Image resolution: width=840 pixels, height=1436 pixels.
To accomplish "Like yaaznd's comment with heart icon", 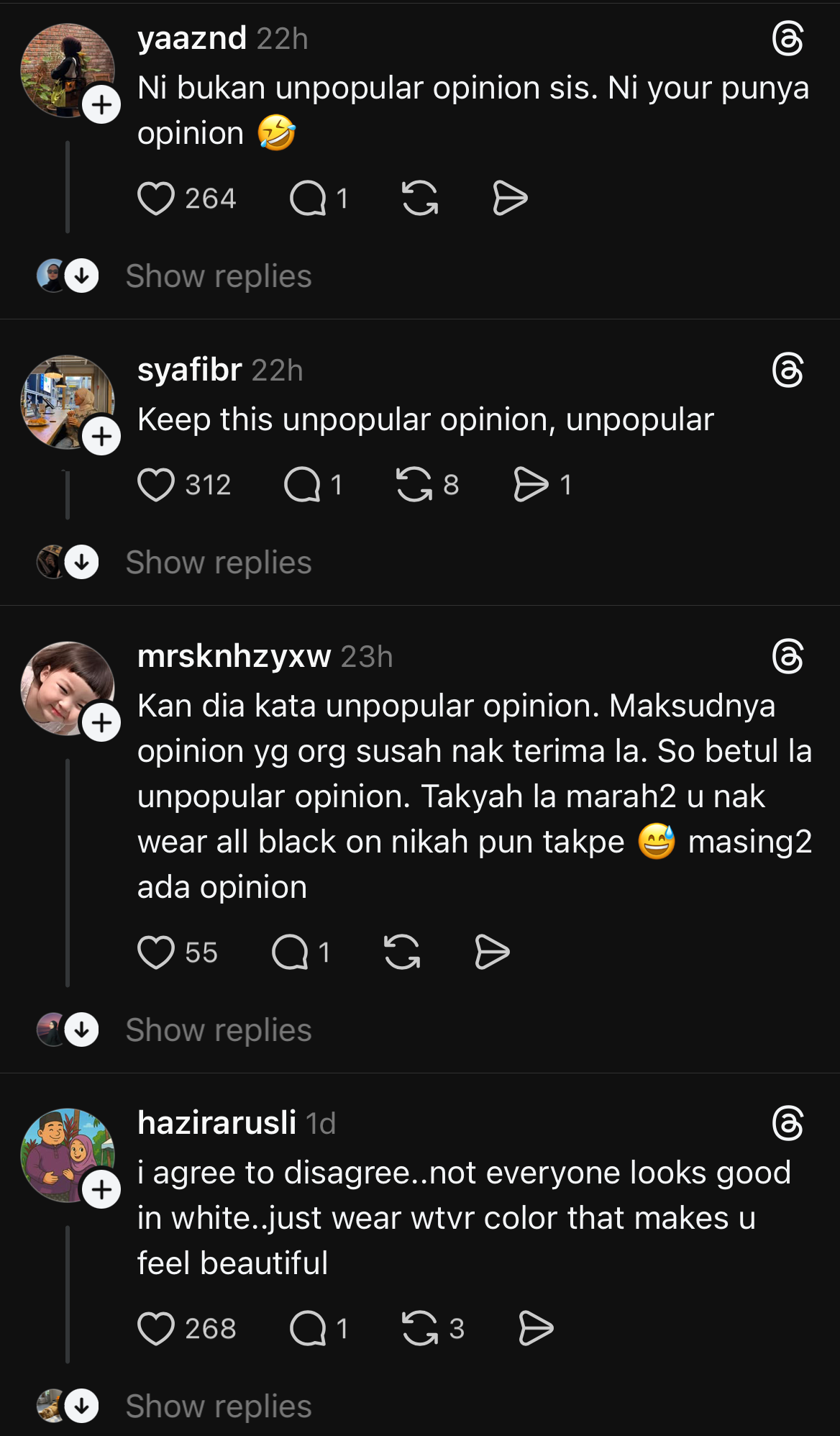I will [x=156, y=199].
